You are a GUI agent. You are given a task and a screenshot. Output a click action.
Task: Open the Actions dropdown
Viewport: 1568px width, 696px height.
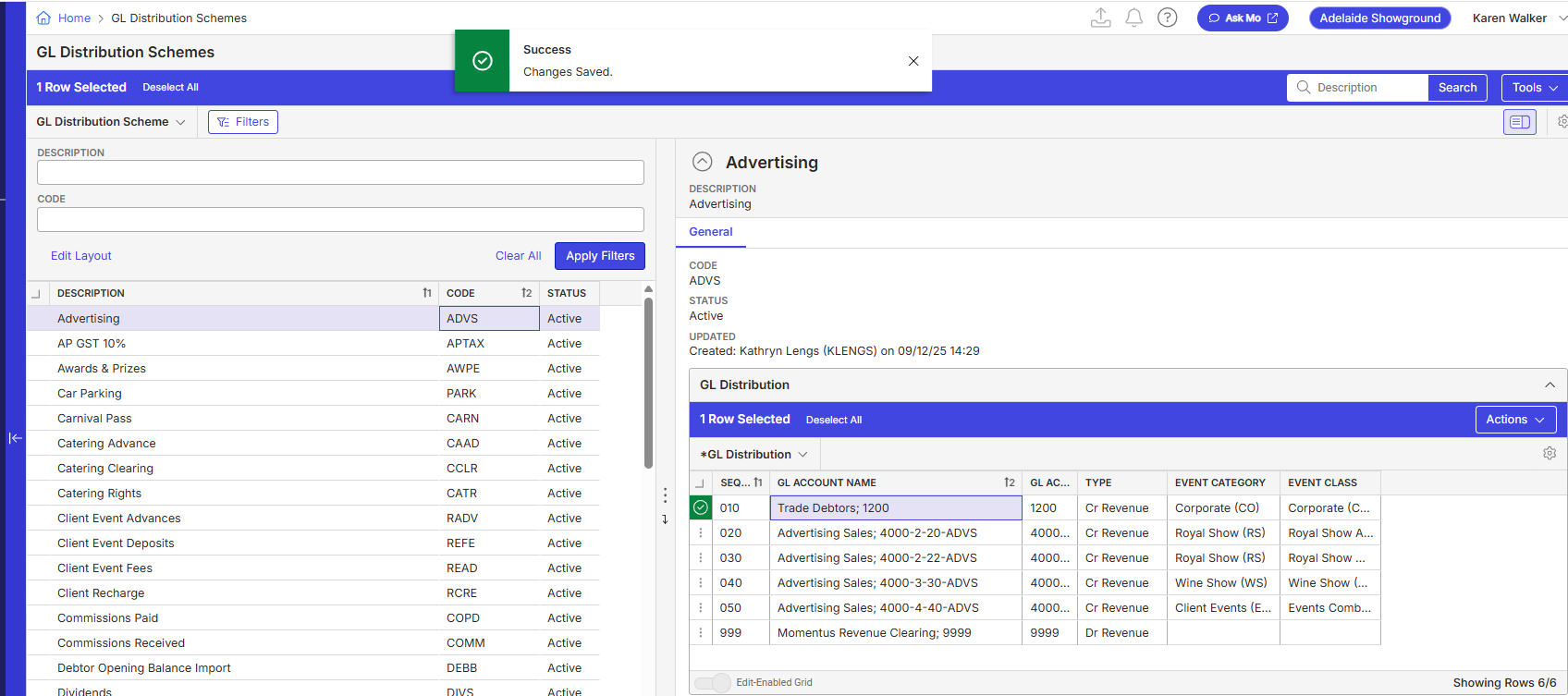click(1515, 420)
